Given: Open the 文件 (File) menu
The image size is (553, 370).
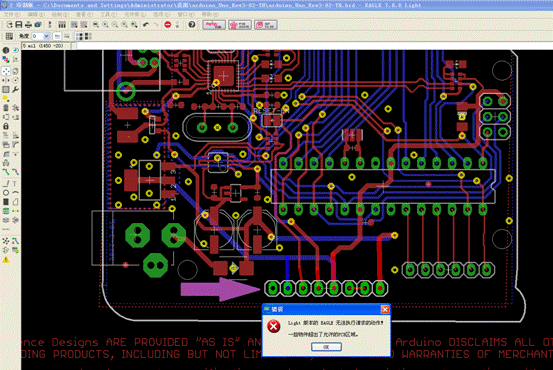Looking at the screenshot, I should click(x=12, y=14).
